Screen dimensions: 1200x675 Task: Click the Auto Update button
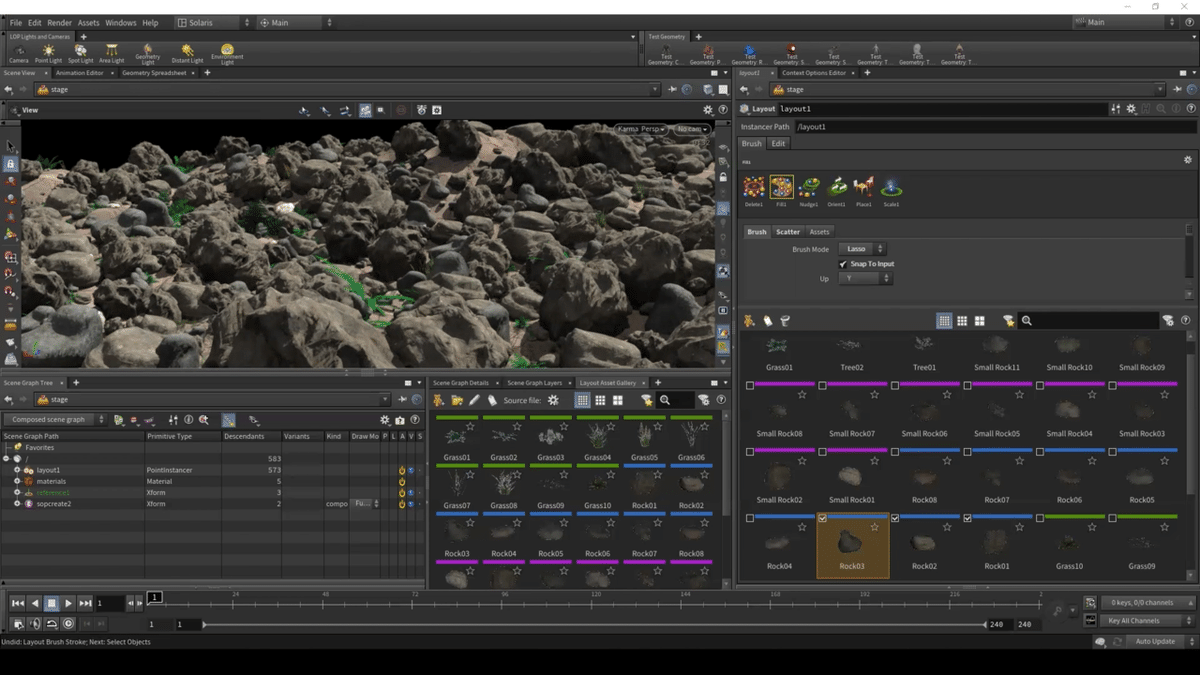[1155, 641]
